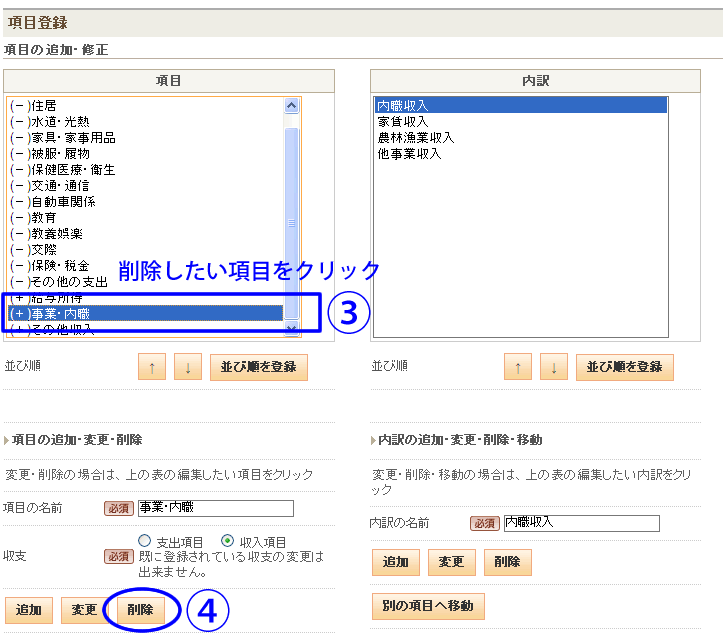Click the up arrow under the 内訳 list
The width and height of the screenshot is (727, 642).
click(x=517, y=367)
